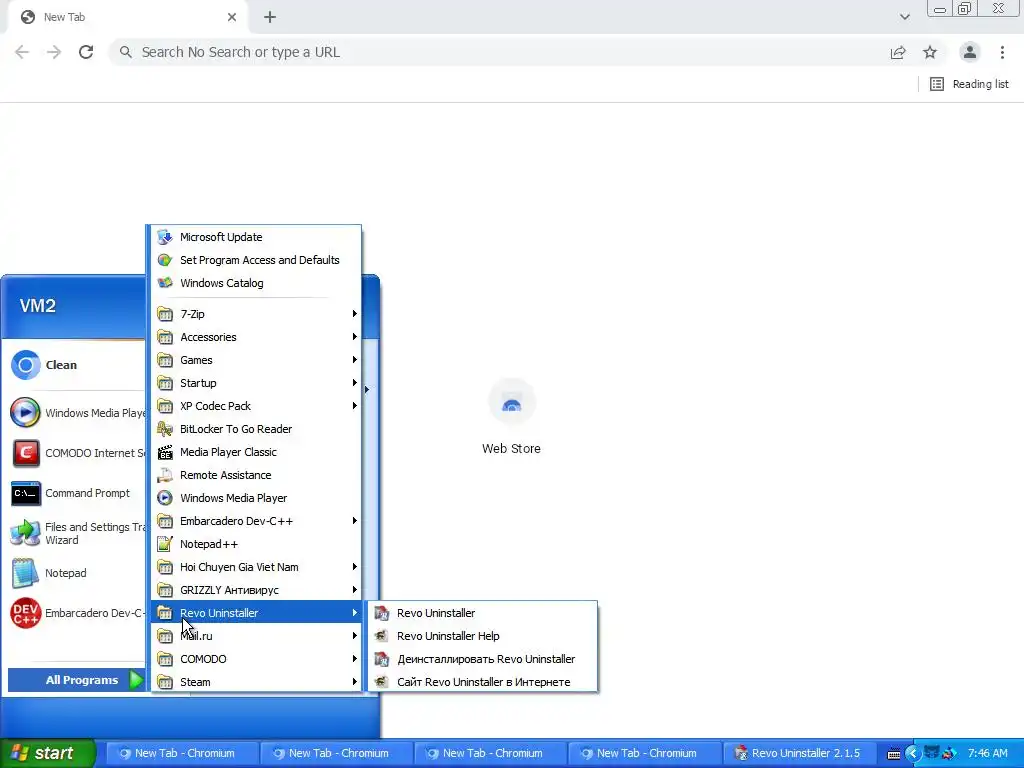Click the All Programs button
1024x768 pixels.
point(76,680)
